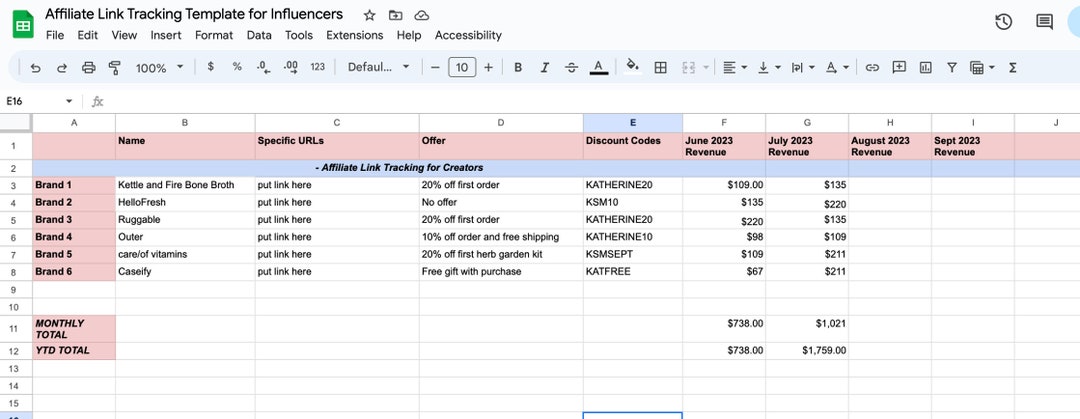
Task: Select the HelloFresh name cell
Action: coord(185,203)
